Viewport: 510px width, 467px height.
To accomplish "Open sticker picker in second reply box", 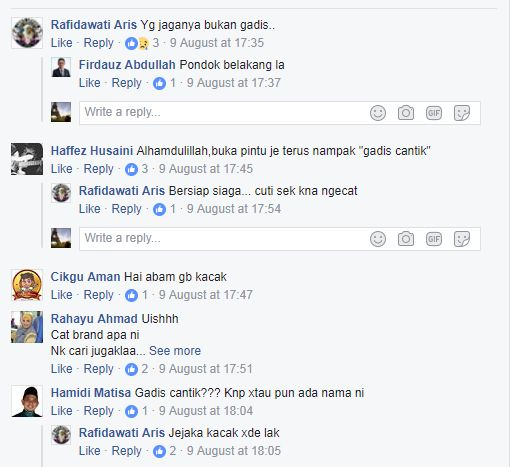I will pos(462,239).
